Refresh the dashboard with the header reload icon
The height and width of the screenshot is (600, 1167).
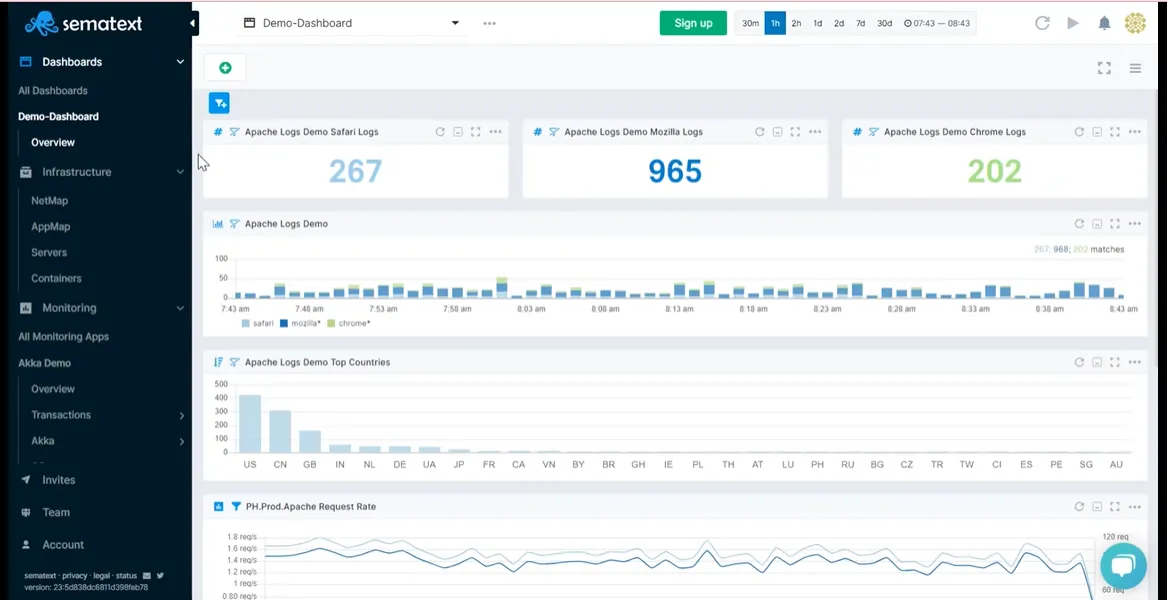(1042, 23)
